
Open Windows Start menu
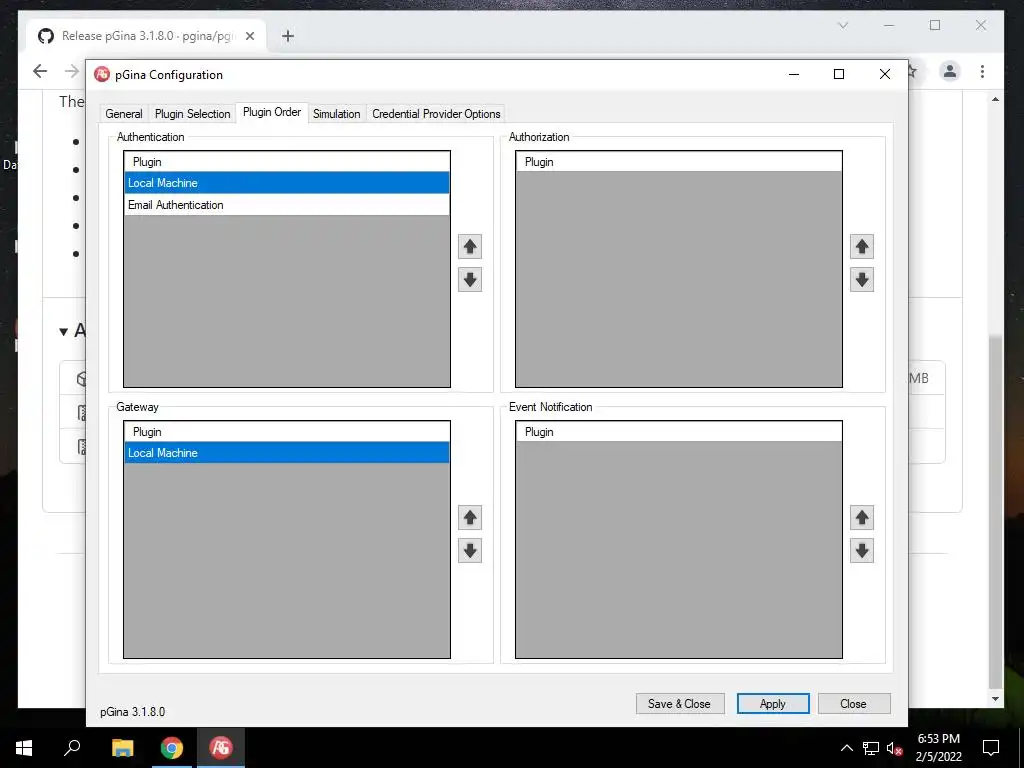tap(24, 747)
